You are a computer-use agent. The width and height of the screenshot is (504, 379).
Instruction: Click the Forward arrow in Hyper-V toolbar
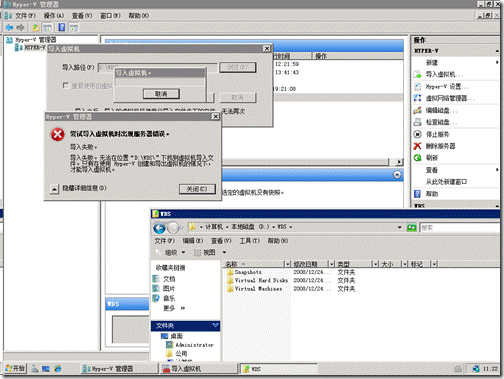pos(21,27)
